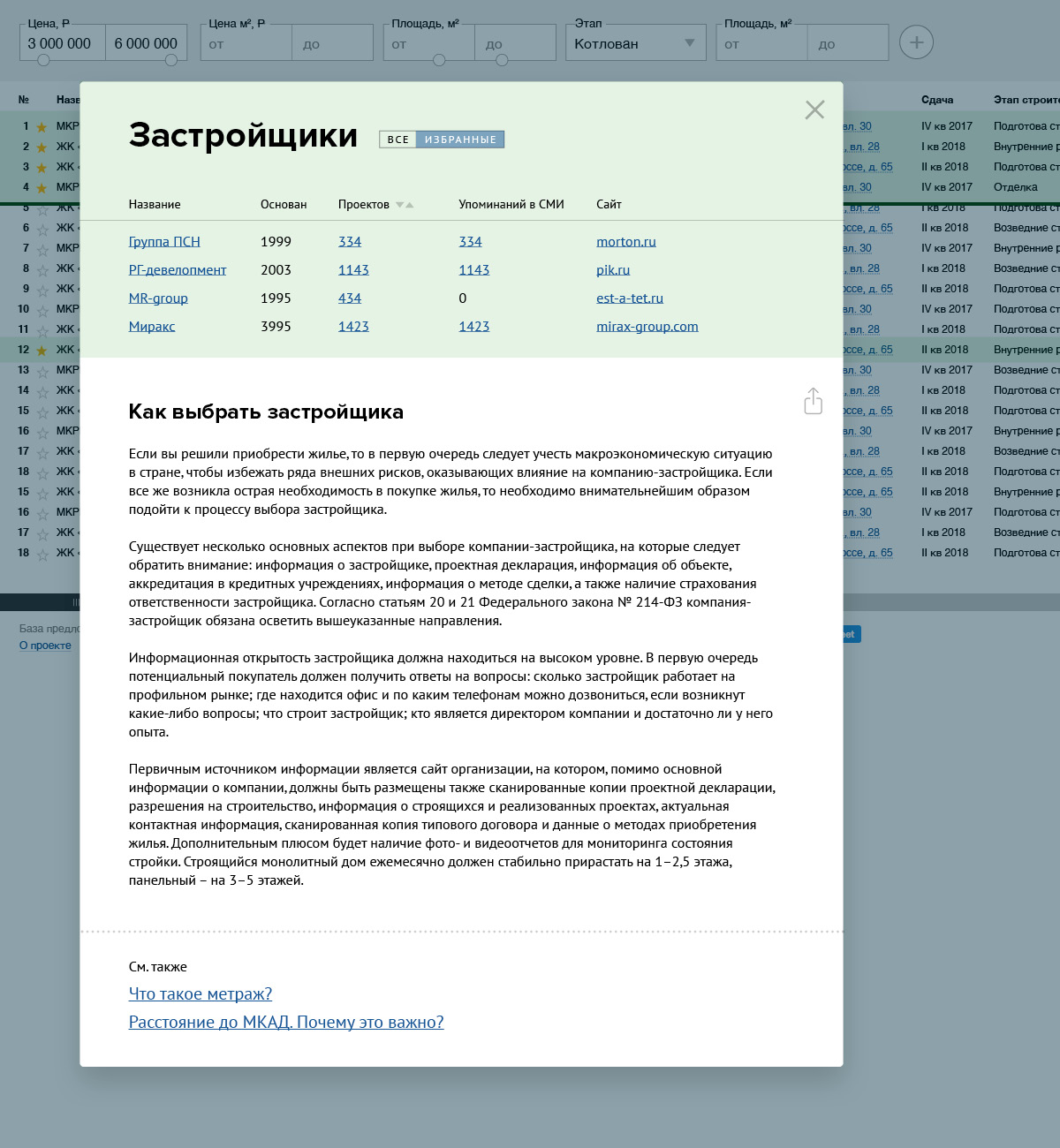Click the plus icon to add filter

[916, 42]
